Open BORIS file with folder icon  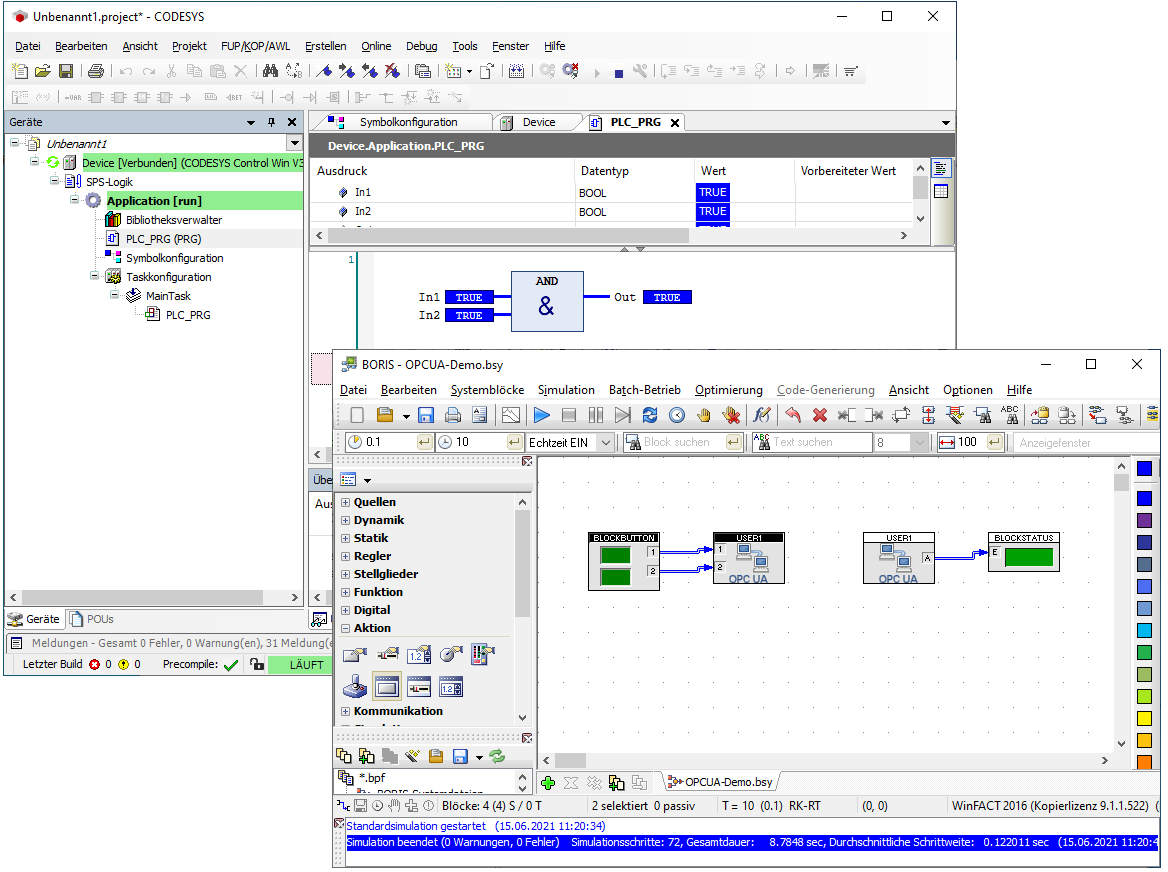tap(385, 415)
